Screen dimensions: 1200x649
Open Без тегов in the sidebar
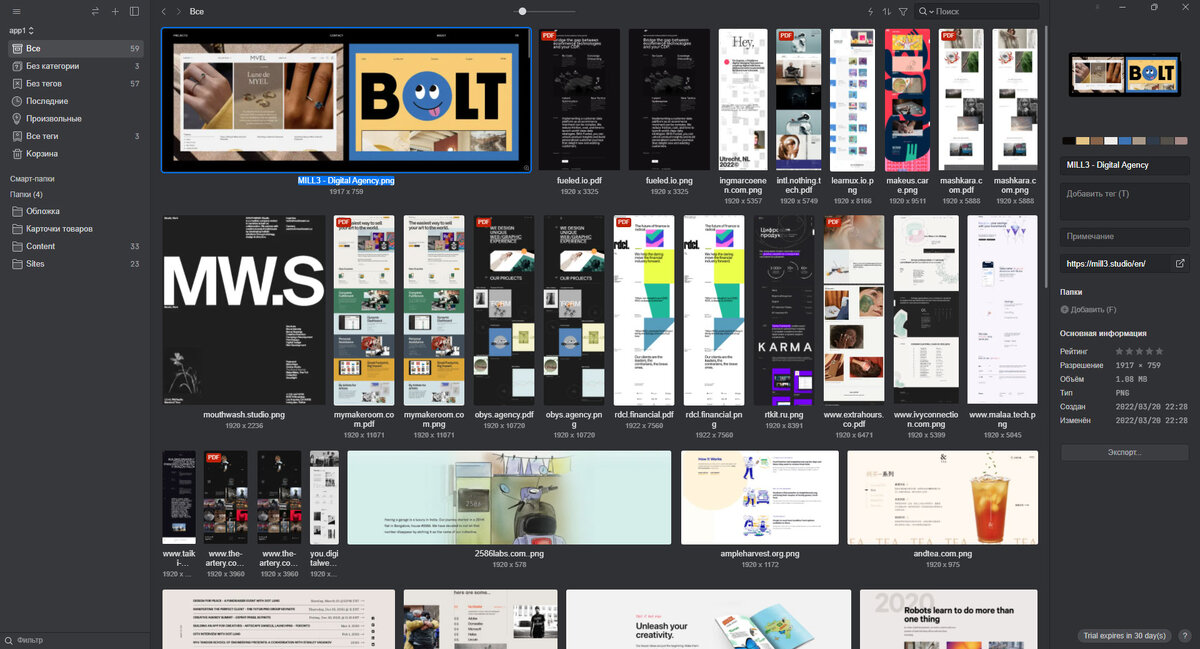[75, 83]
